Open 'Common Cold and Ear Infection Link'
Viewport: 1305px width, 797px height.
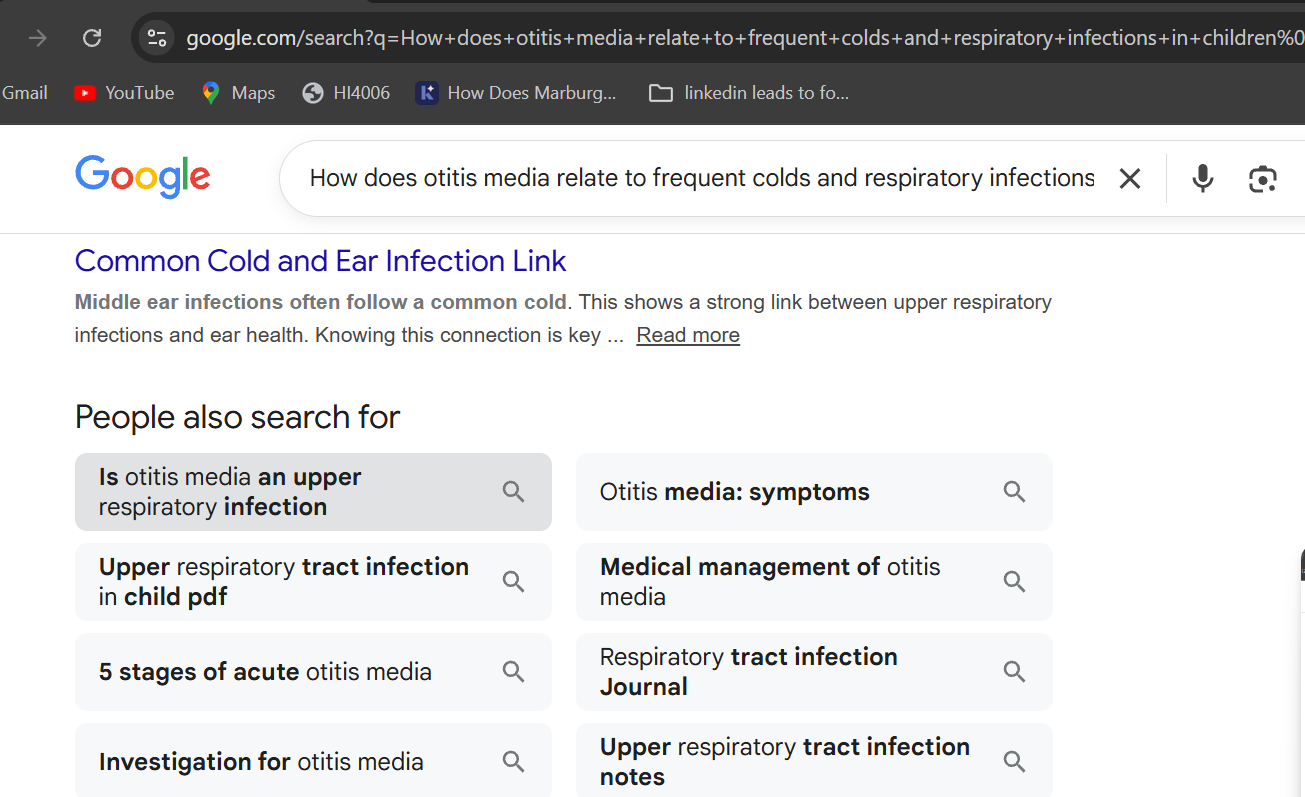coord(320,260)
